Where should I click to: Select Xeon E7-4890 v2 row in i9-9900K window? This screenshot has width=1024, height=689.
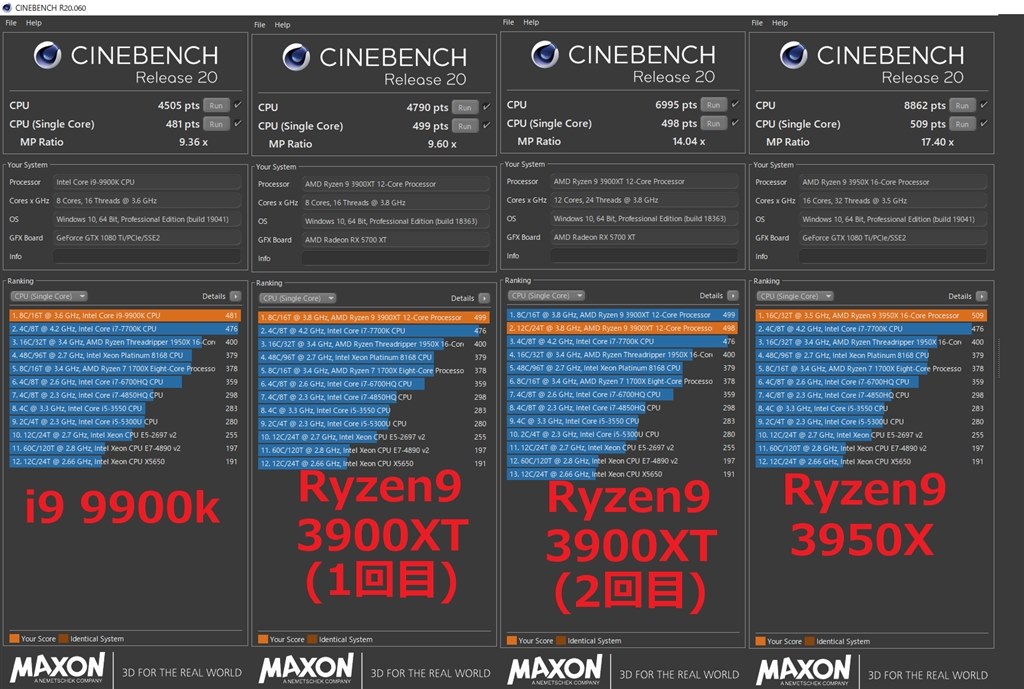(125, 448)
